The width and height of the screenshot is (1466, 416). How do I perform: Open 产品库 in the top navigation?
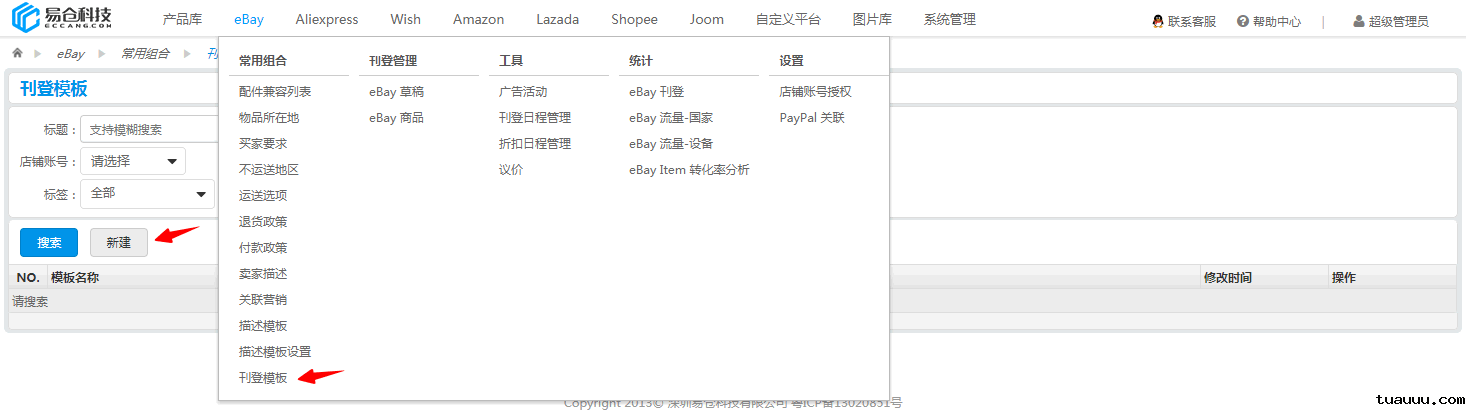tap(182, 19)
